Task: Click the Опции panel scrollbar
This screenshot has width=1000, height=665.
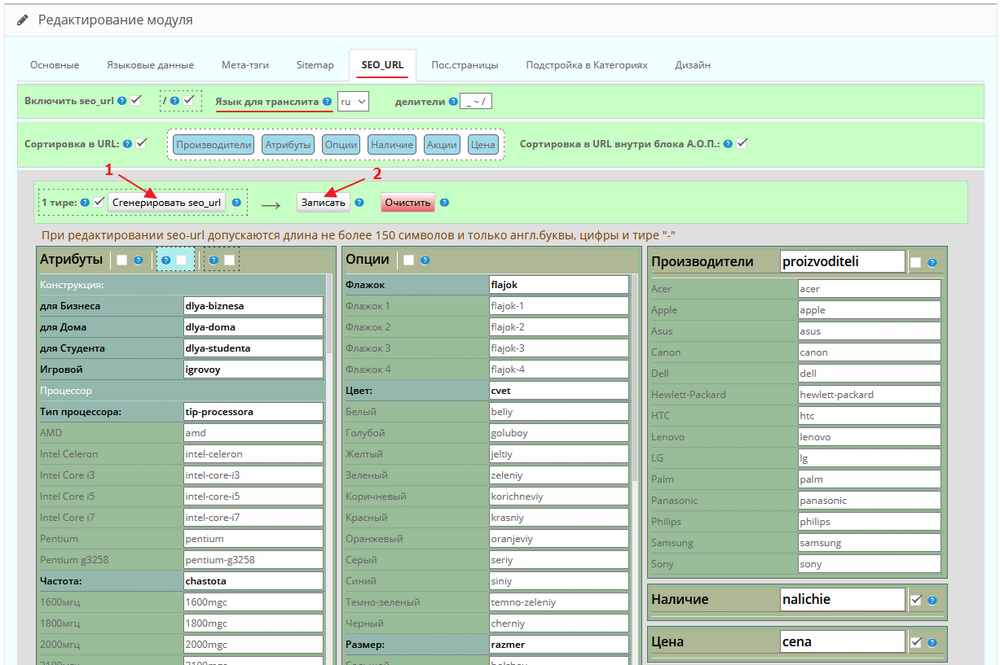Action: (x=635, y=377)
